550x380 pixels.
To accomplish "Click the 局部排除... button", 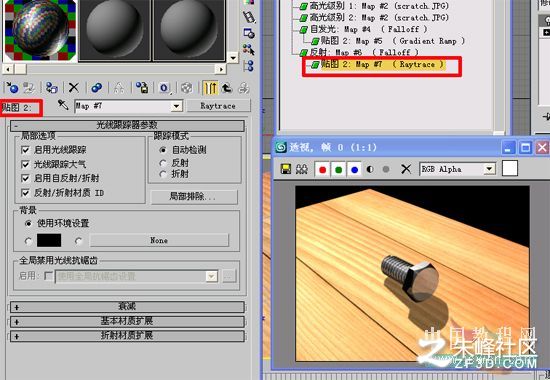I will click(194, 197).
